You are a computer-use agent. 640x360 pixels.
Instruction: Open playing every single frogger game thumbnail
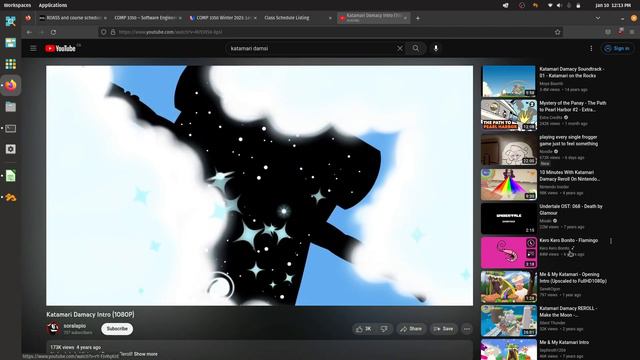click(508, 149)
